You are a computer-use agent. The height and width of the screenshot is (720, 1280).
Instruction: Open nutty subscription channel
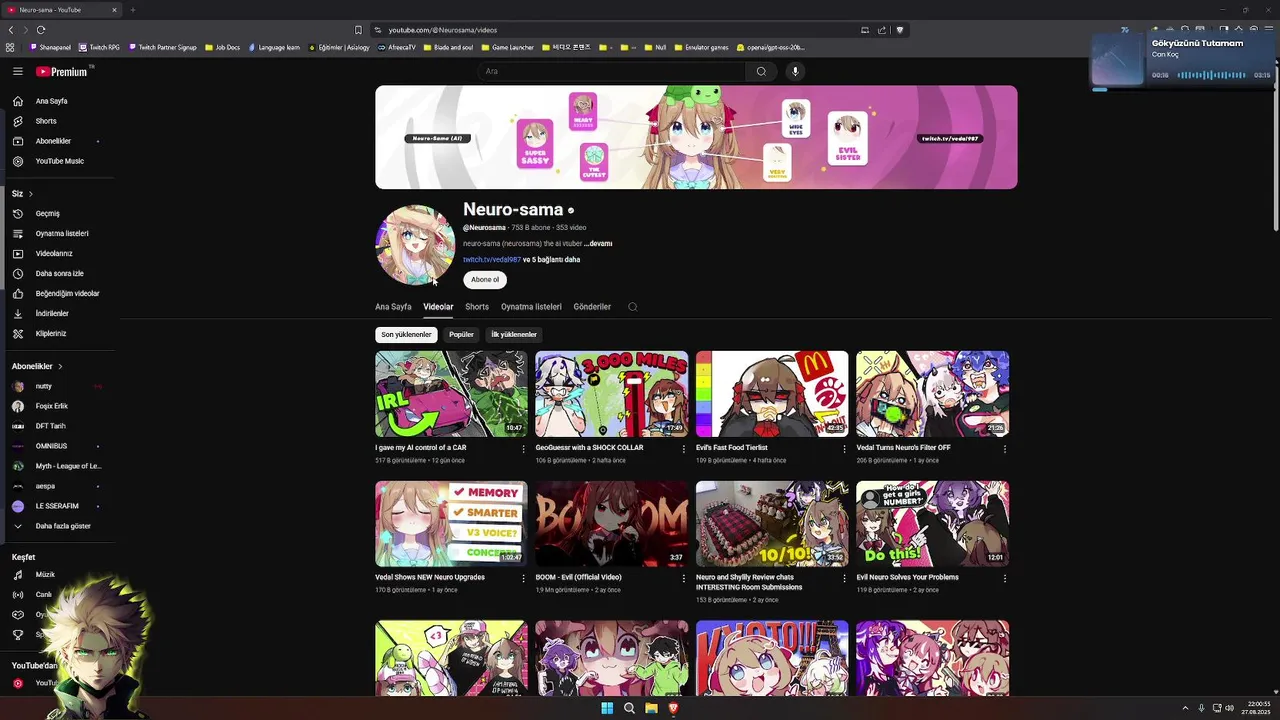tap(44, 386)
